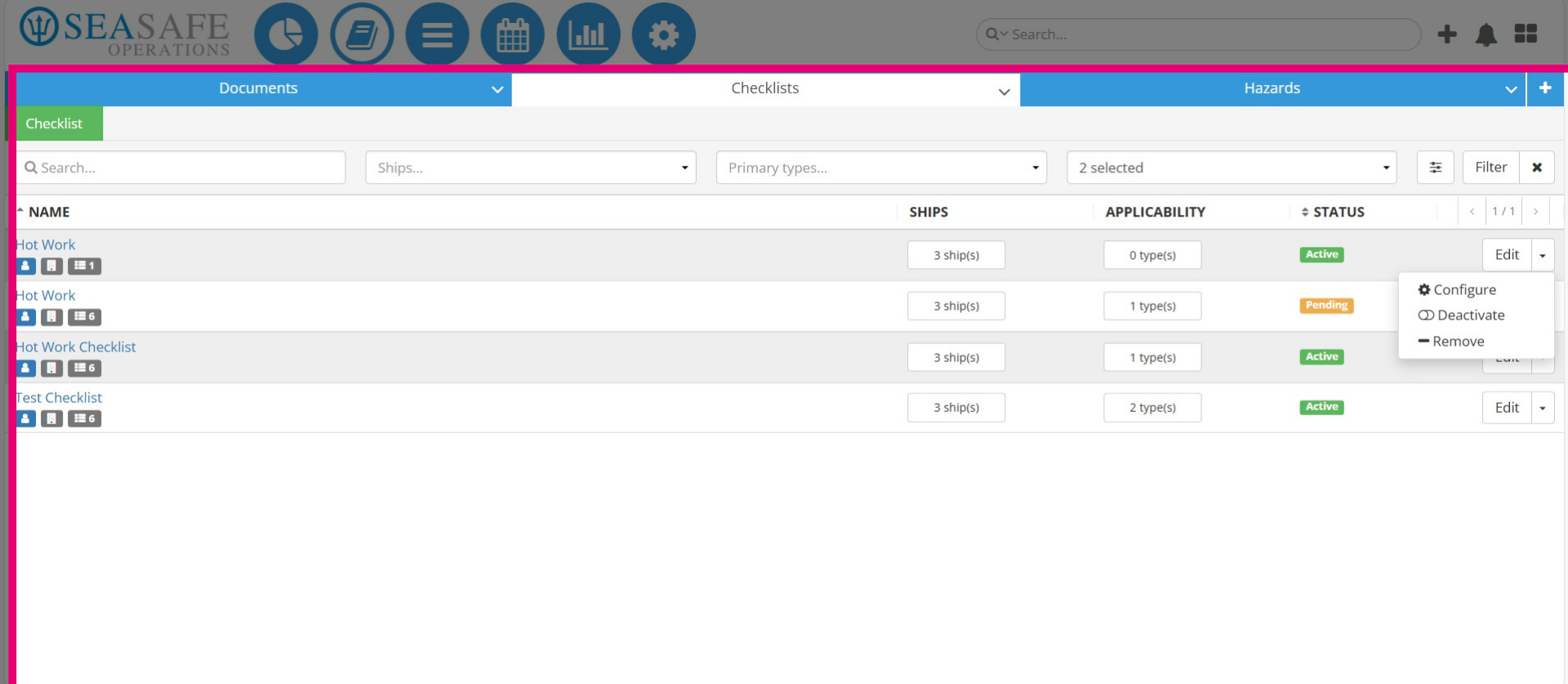Expand the Documents tab chevron
The image size is (1568, 684).
(497, 90)
